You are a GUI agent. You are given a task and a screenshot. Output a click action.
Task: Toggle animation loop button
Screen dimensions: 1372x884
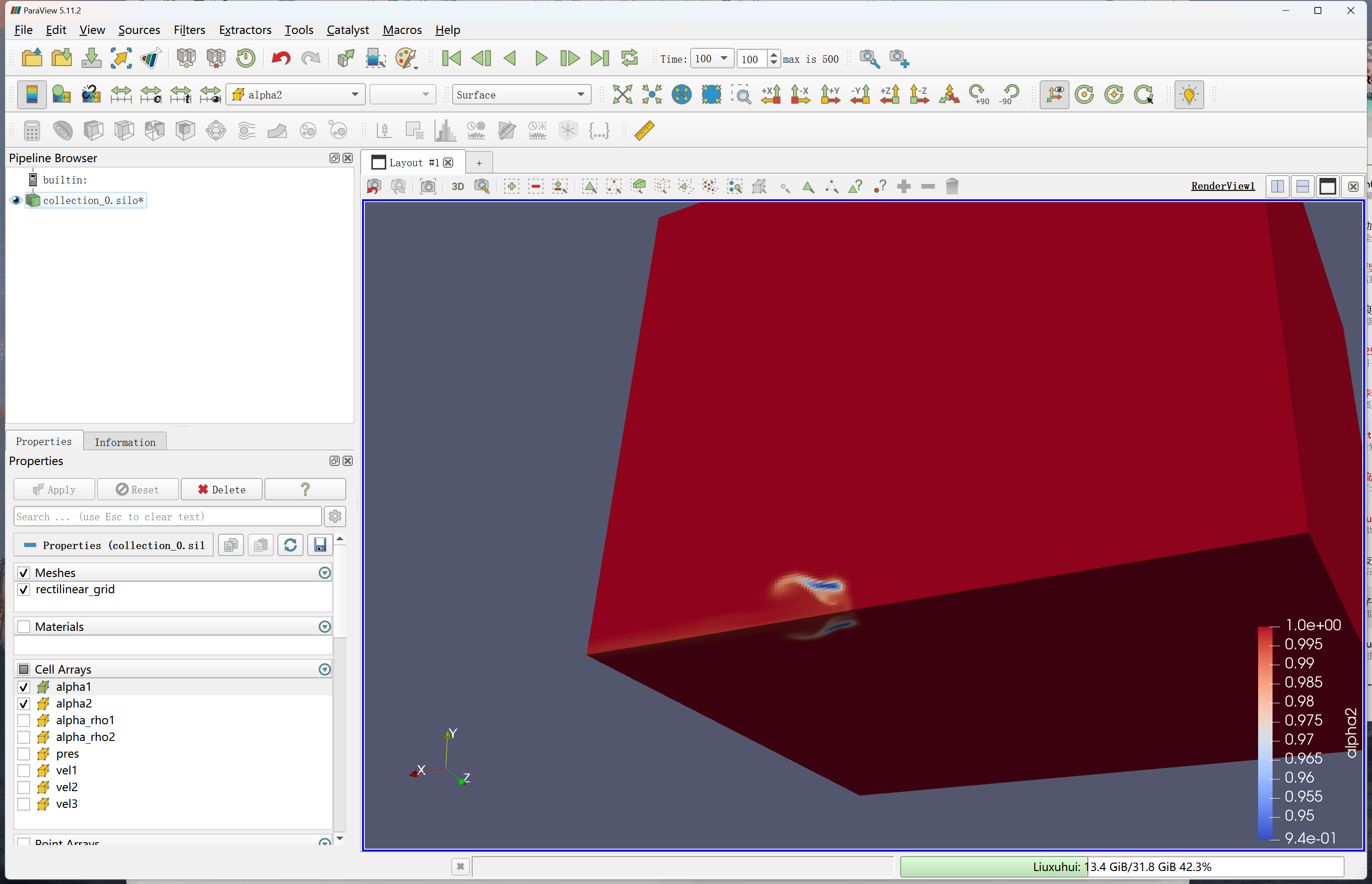point(629,58)
